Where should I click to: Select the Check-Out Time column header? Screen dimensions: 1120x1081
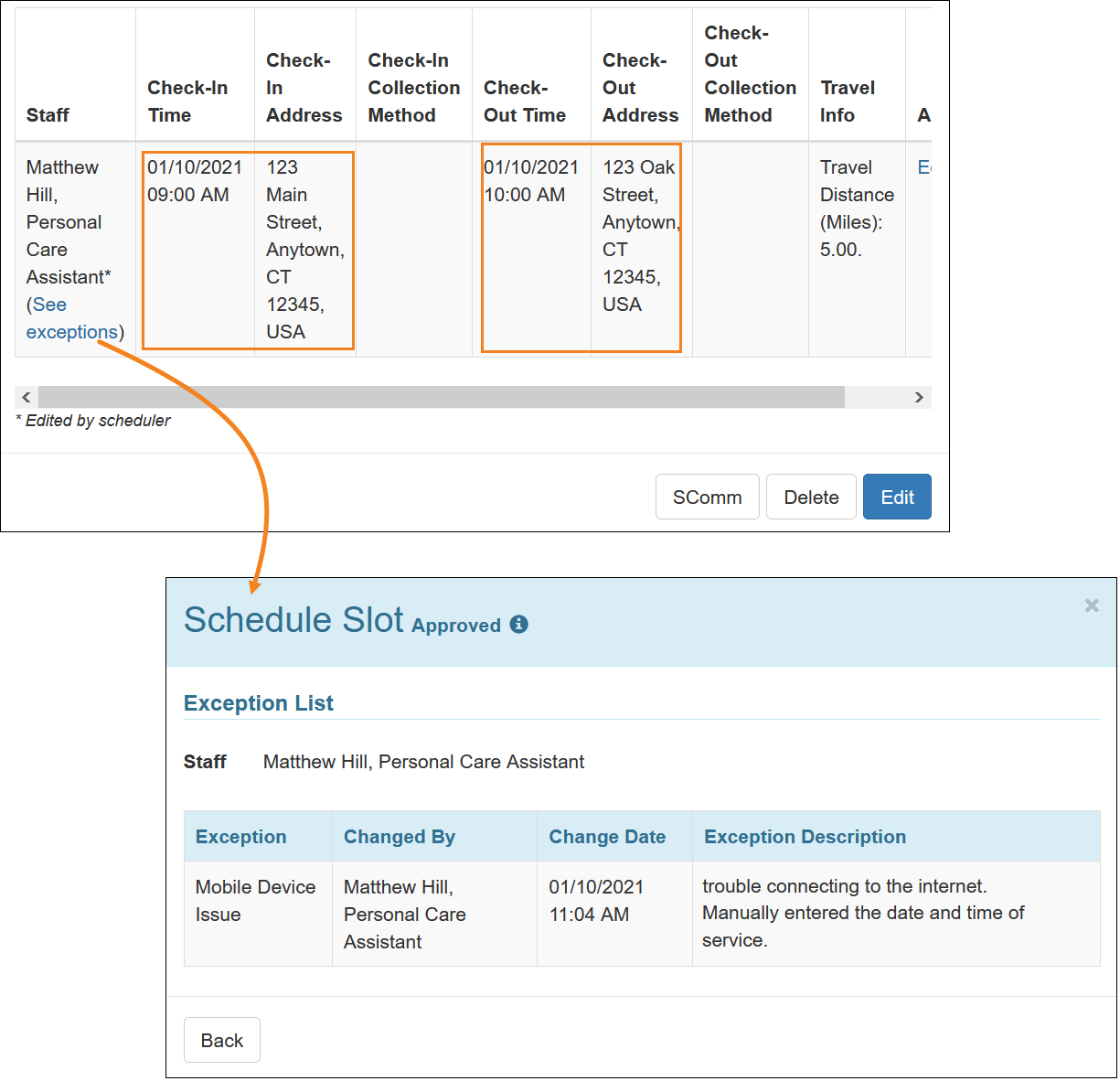click(x=525, y=102)
